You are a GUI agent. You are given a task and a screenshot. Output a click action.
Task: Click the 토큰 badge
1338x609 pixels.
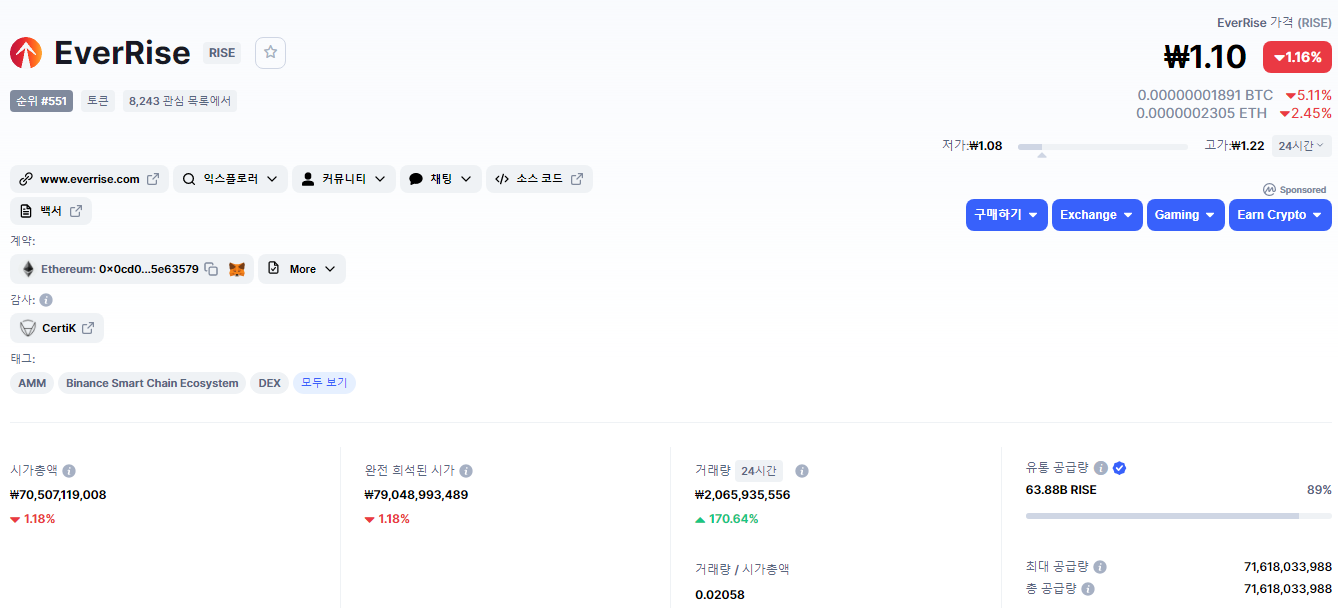click(x=98, y=101)
